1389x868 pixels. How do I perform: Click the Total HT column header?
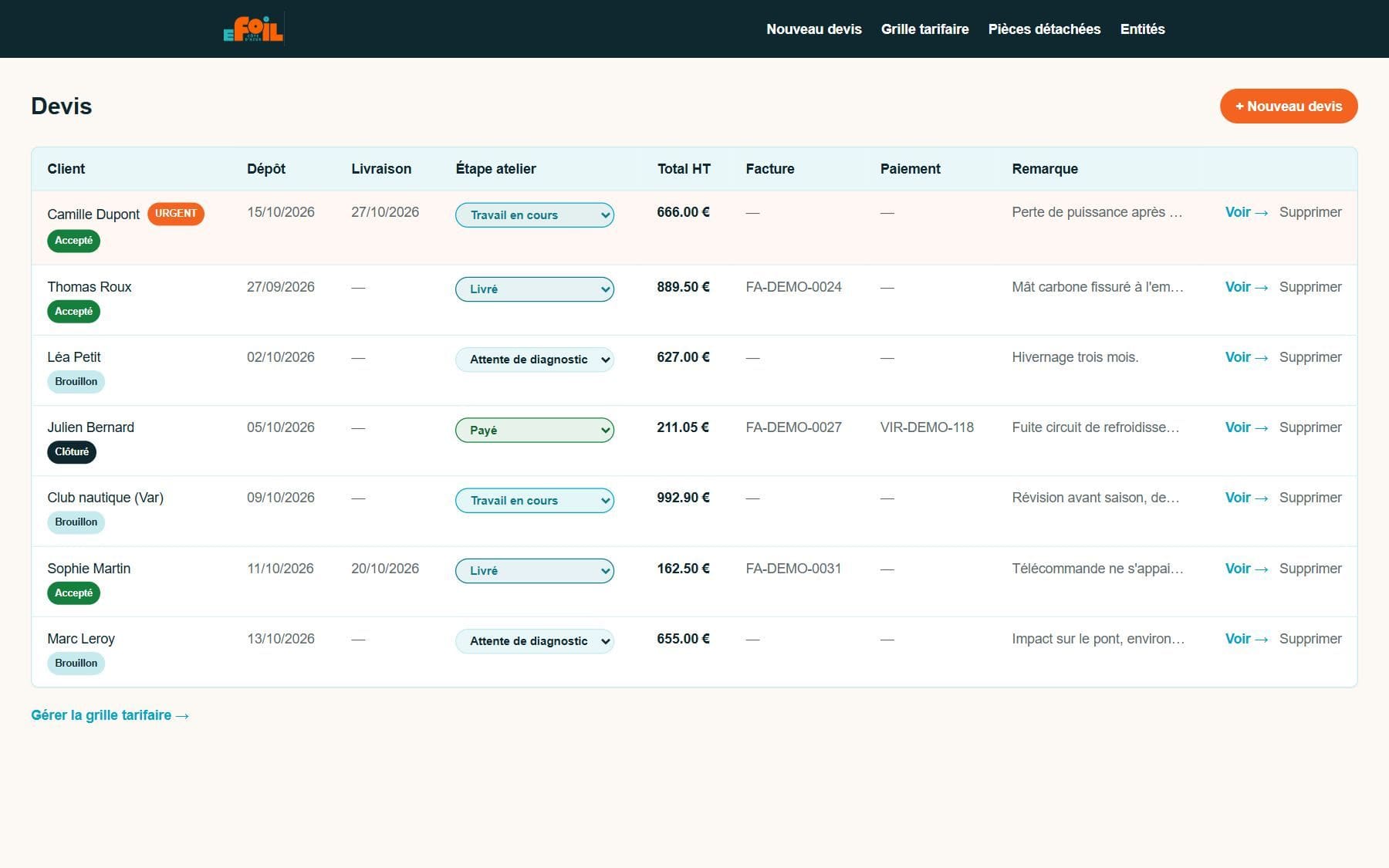[684, 169]
